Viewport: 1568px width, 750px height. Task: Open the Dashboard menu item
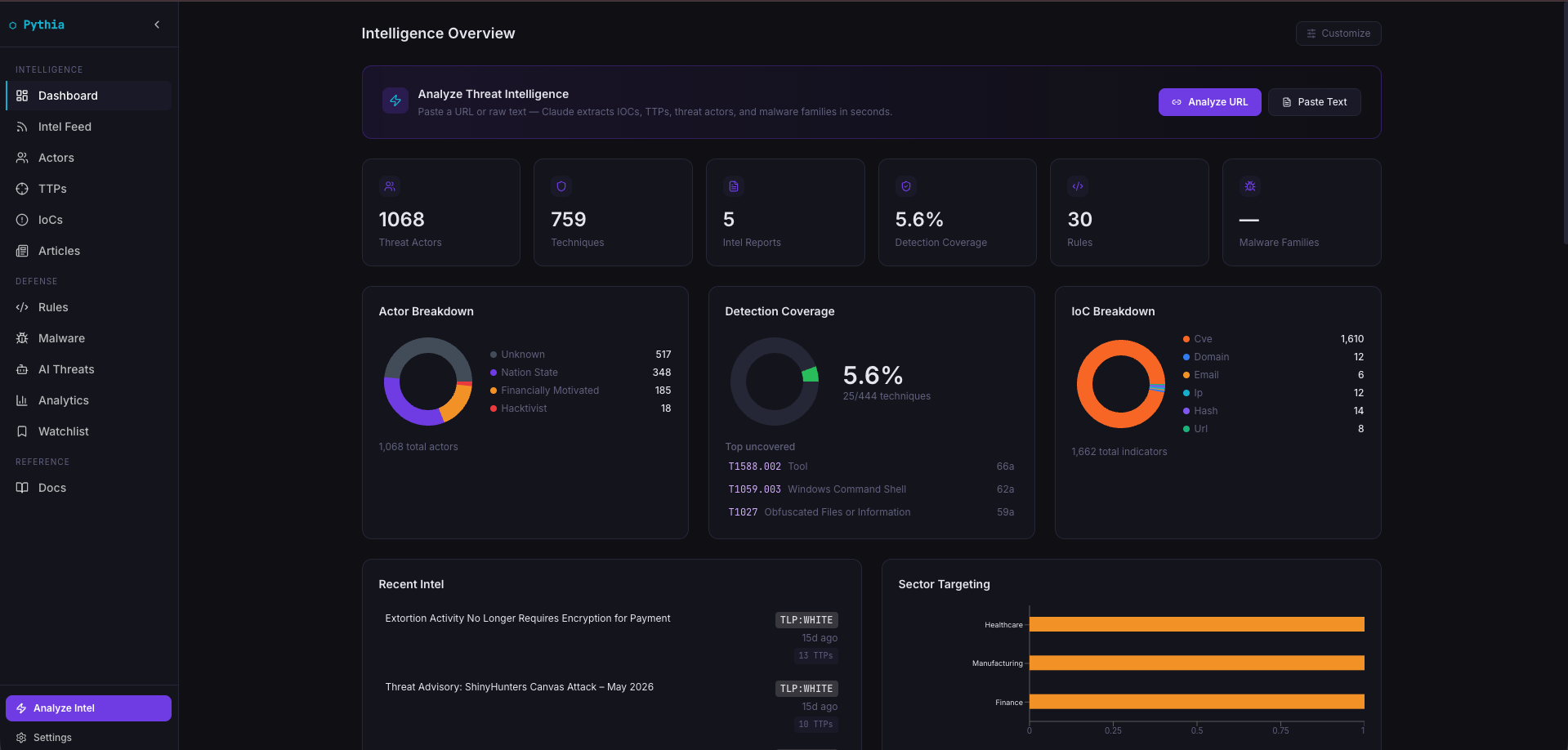point(88,96)
